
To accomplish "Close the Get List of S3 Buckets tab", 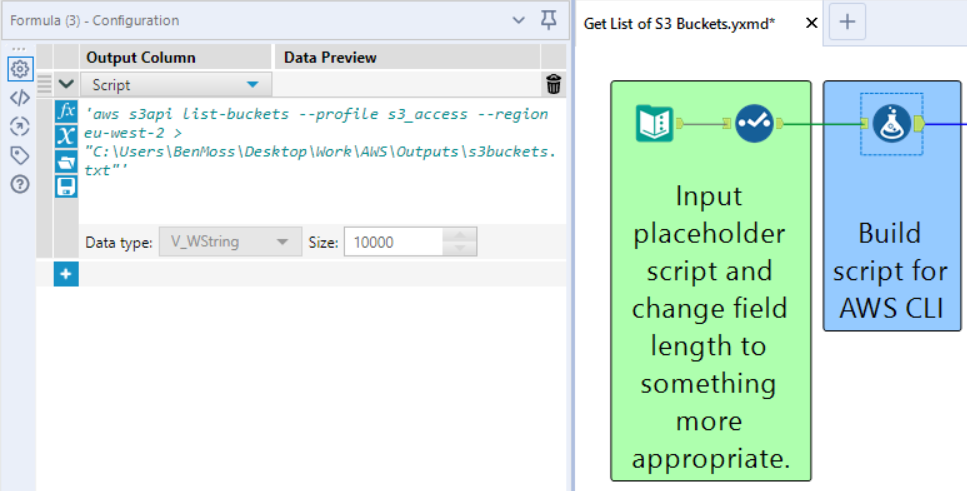I will click(812, 23).
